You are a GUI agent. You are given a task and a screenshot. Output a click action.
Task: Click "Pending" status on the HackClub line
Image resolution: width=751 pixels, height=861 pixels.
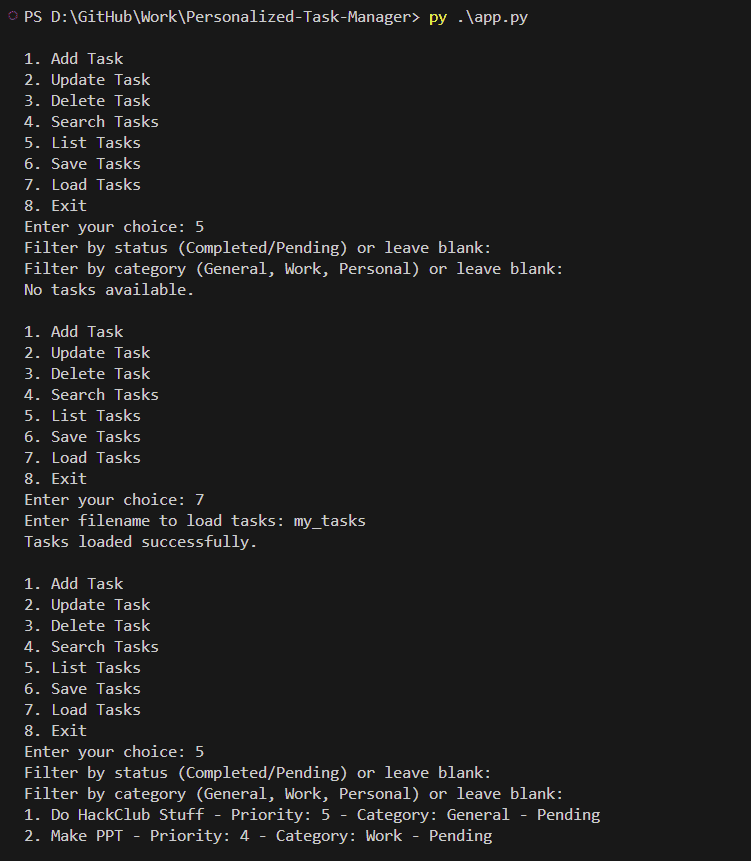coord(568,814)
